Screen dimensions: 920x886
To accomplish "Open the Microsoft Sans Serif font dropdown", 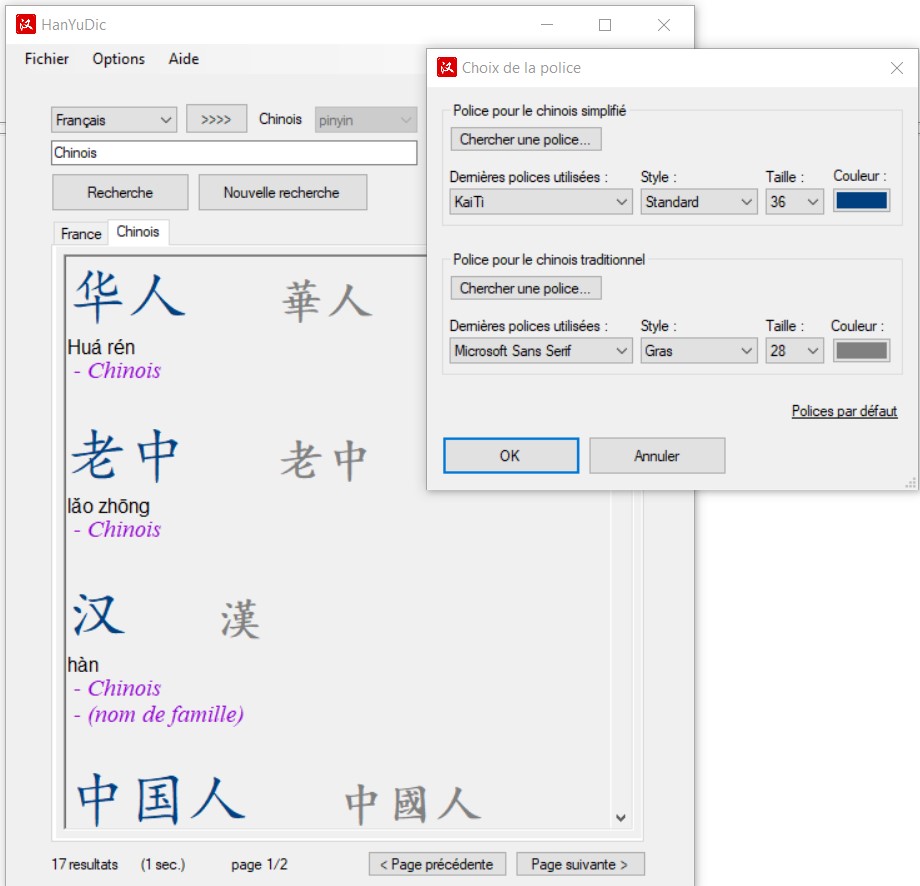I will pyautogui.click(x=541, y=351).
